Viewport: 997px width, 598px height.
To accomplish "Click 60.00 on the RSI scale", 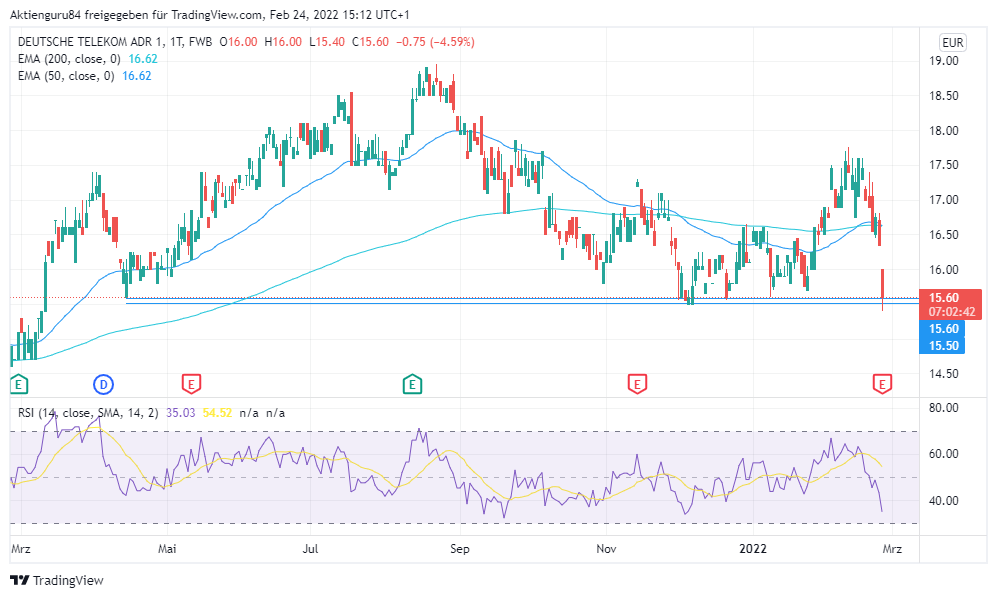I will 944,454.
